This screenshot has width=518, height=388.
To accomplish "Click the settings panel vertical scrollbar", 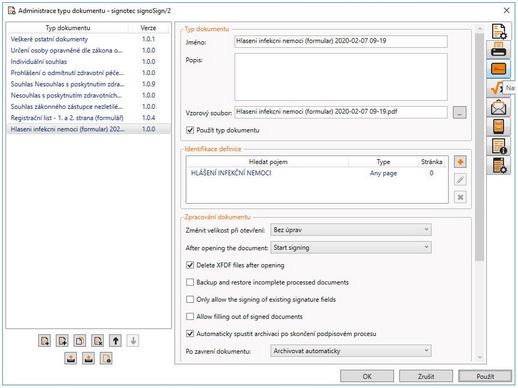I will [479, 147].
